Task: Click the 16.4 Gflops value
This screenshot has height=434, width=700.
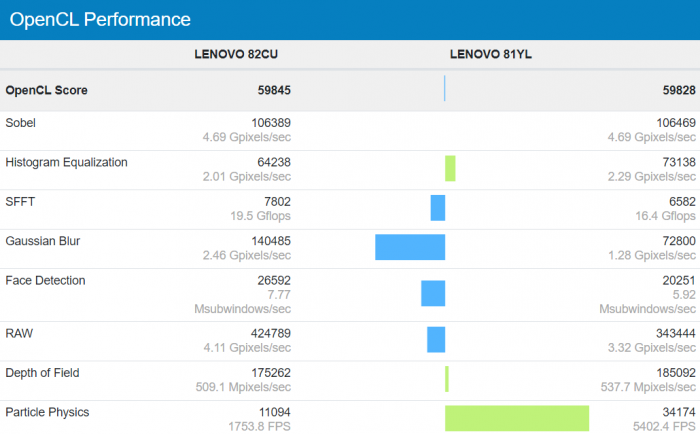Action: (x=666, y=216)
